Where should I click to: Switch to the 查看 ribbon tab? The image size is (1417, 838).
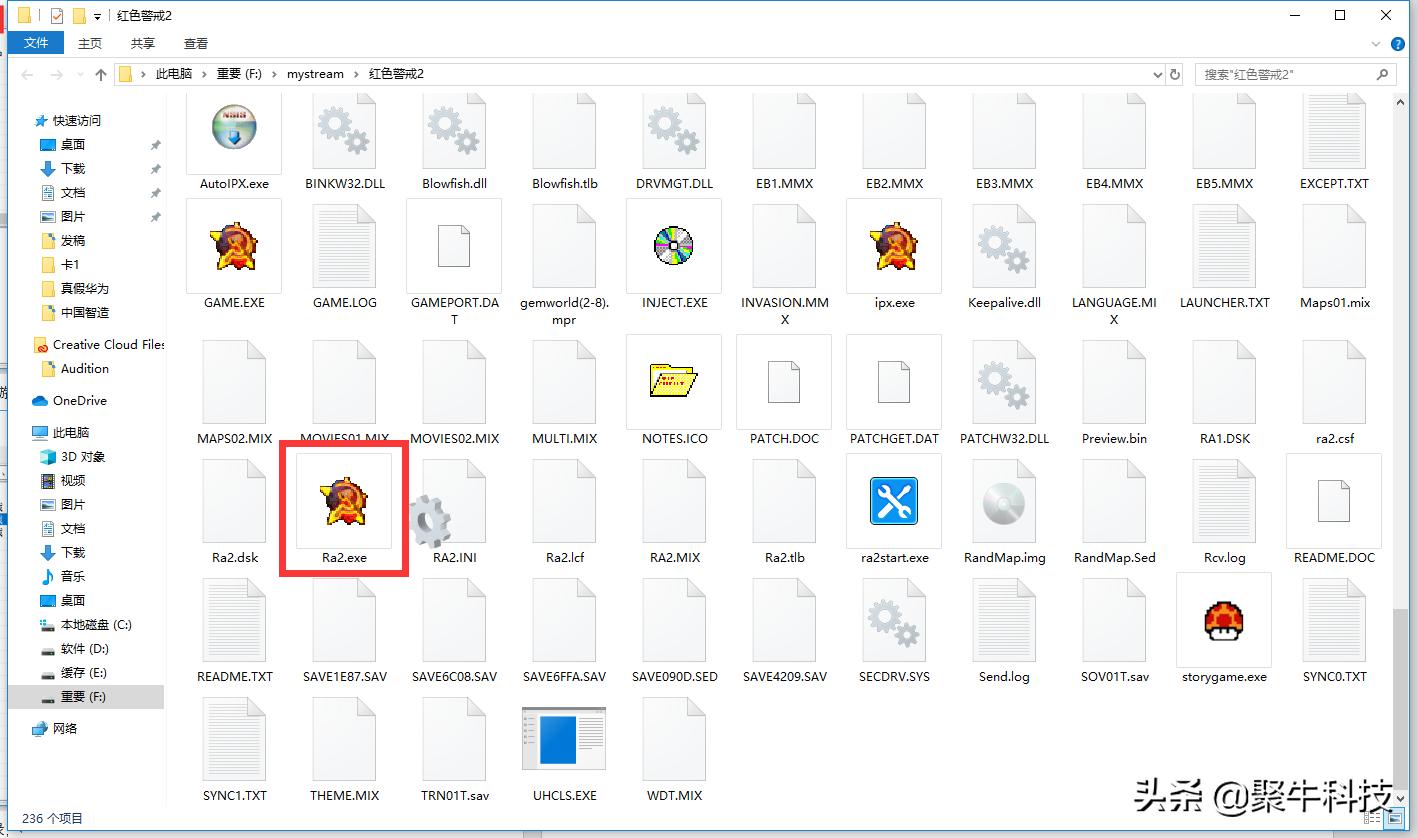click(196, 43)
